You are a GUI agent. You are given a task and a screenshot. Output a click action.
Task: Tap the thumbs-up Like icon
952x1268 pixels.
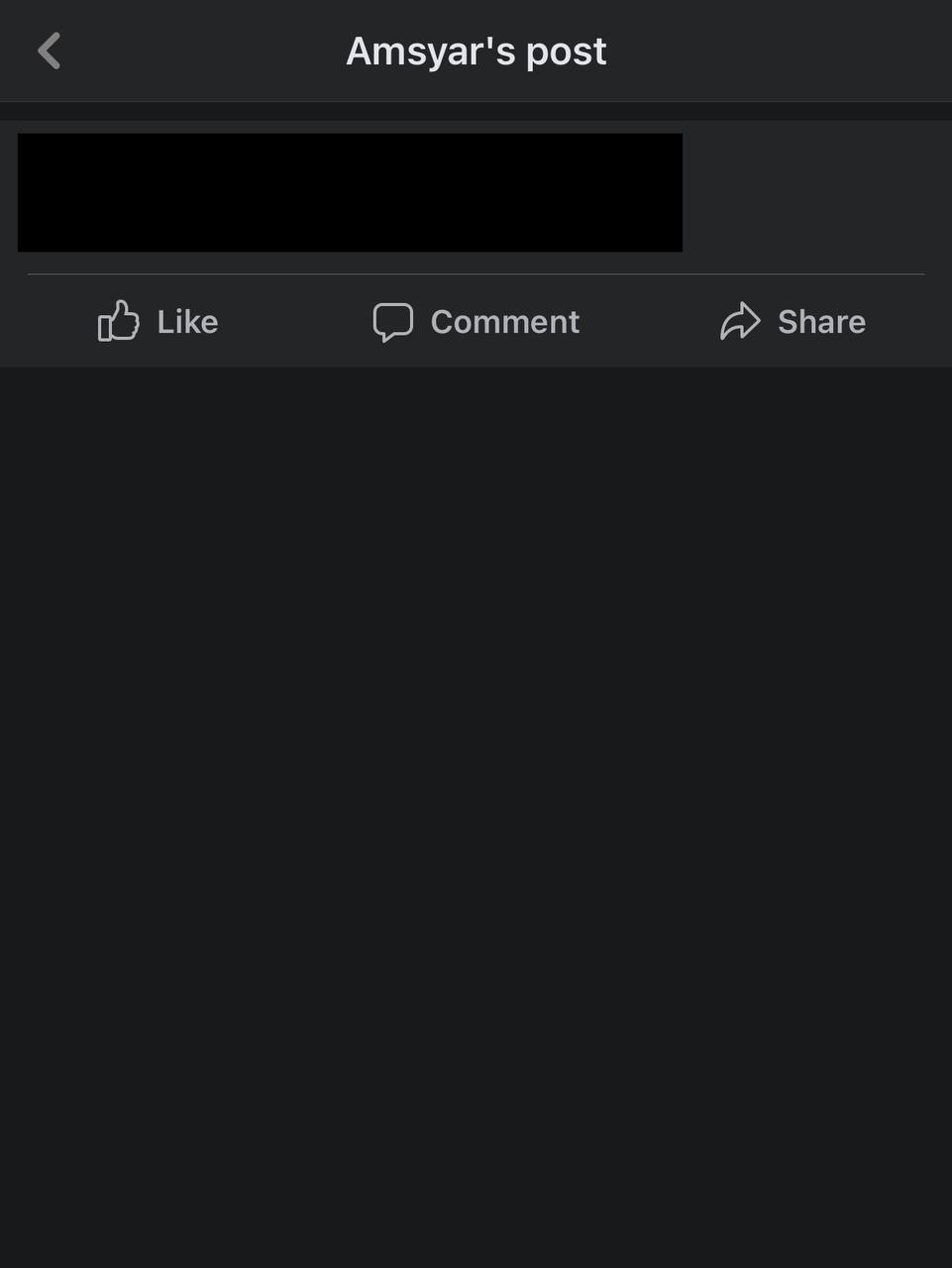118,321
